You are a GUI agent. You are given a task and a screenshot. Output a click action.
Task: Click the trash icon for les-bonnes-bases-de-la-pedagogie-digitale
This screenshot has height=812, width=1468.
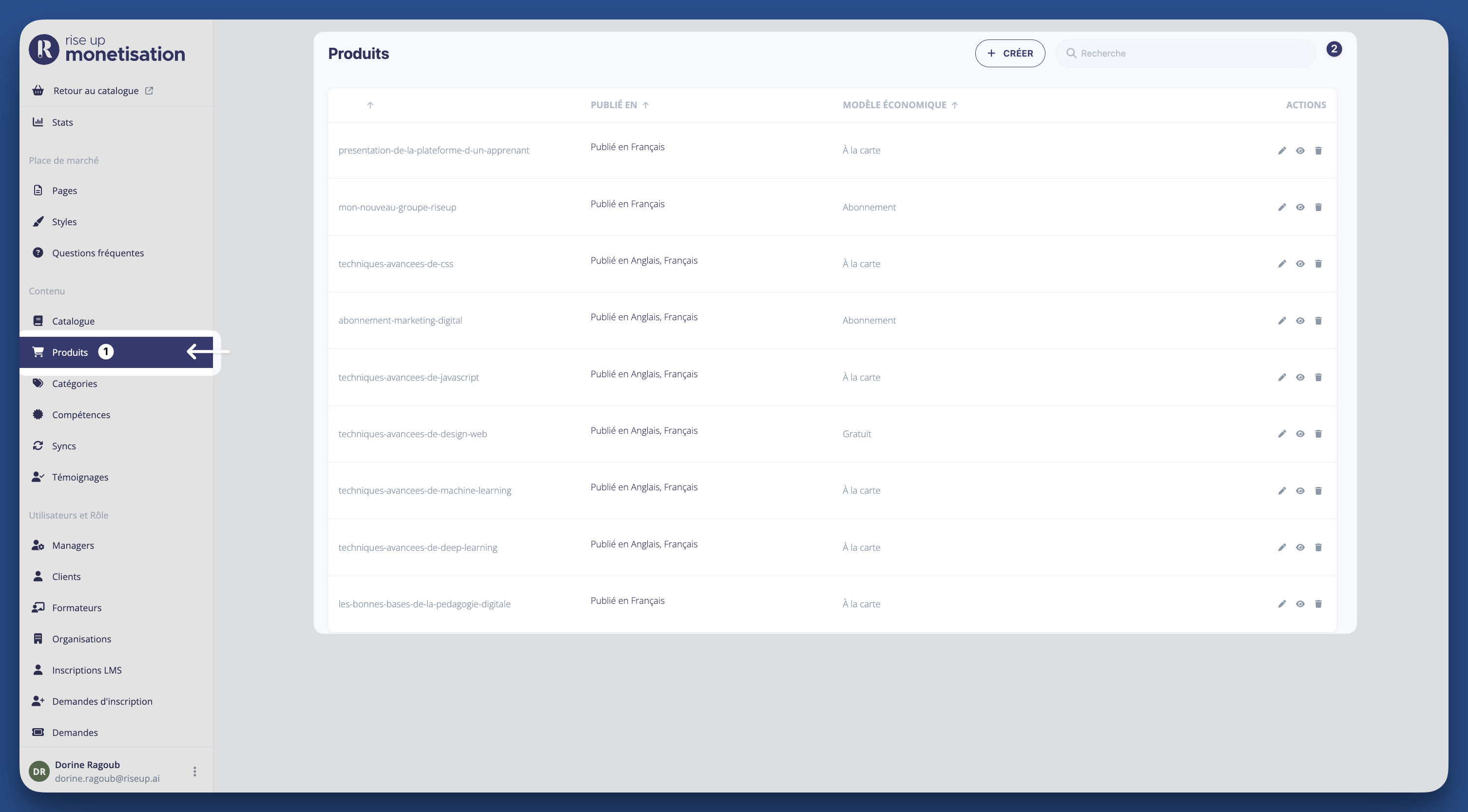[1318, 604]
